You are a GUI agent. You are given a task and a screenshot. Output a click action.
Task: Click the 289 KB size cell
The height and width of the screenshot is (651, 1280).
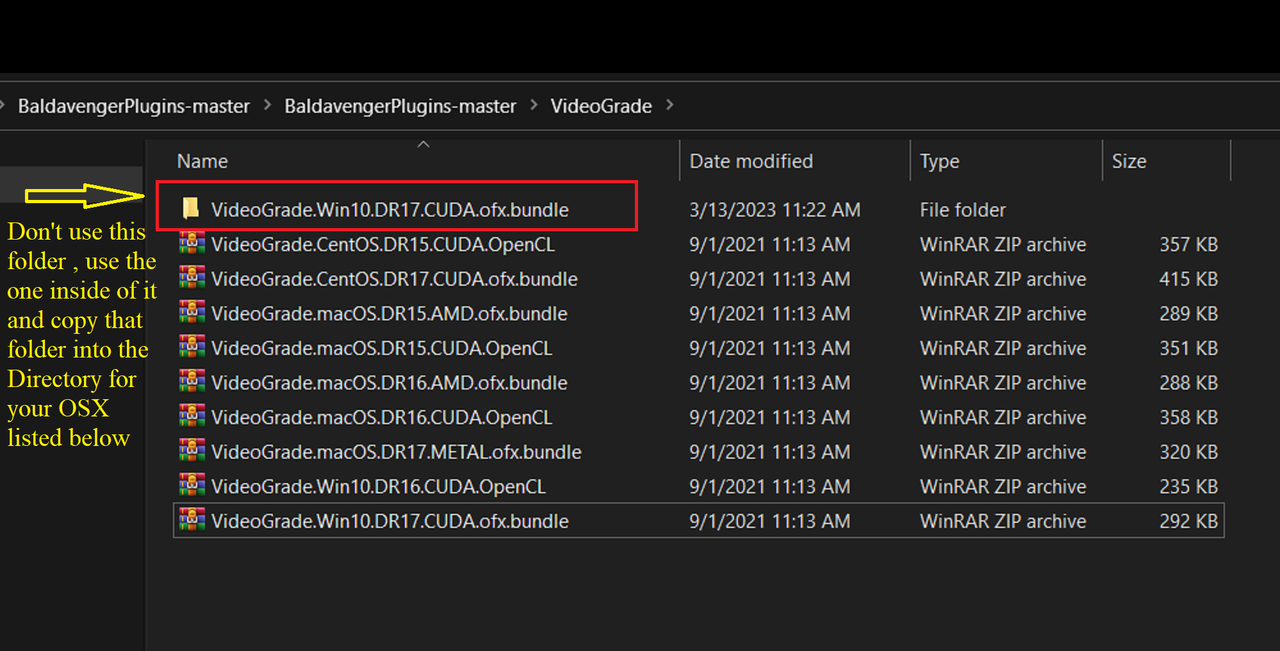click(x=1188, y=313)
